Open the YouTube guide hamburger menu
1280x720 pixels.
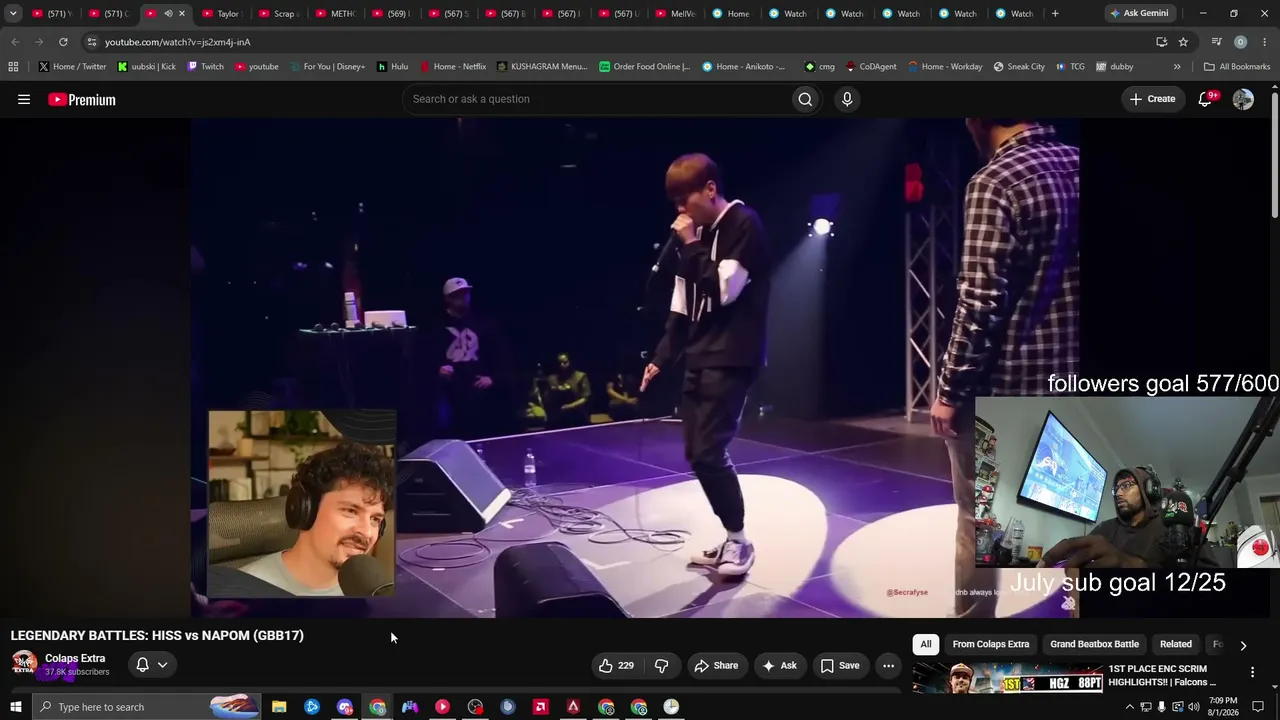click(x=24, y=99)
